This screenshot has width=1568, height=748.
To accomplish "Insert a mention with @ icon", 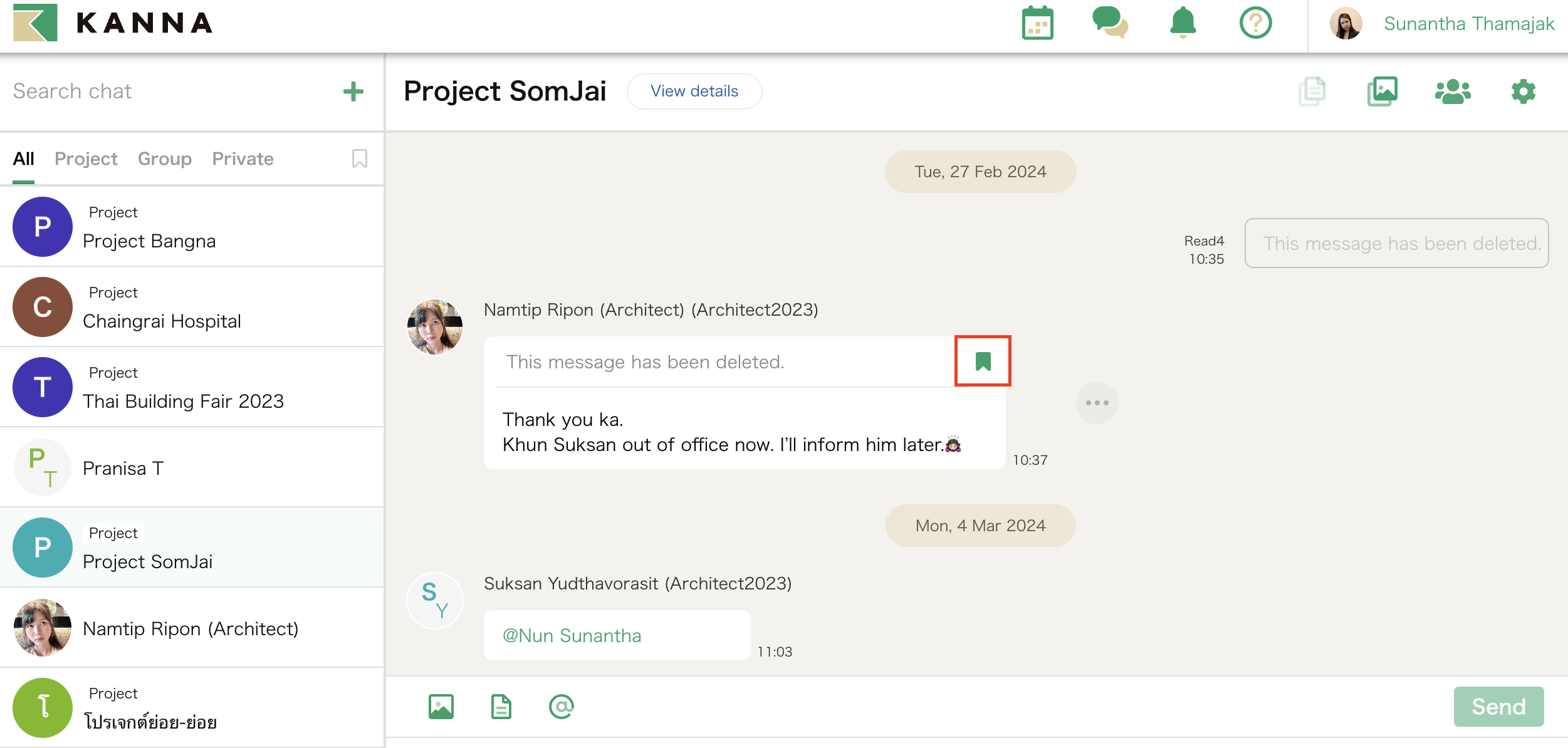I will click(561, 707).
